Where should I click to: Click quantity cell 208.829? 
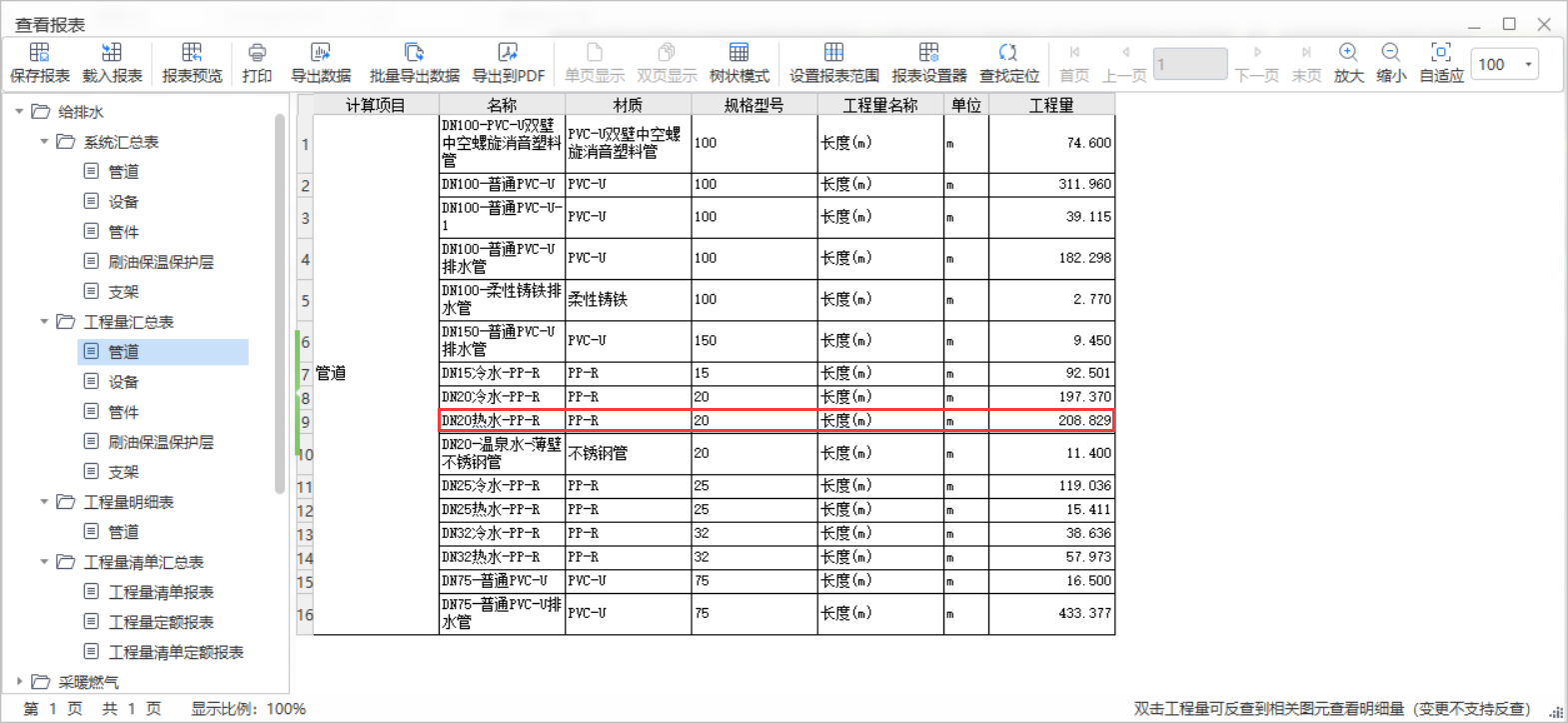click(1051, 421)
